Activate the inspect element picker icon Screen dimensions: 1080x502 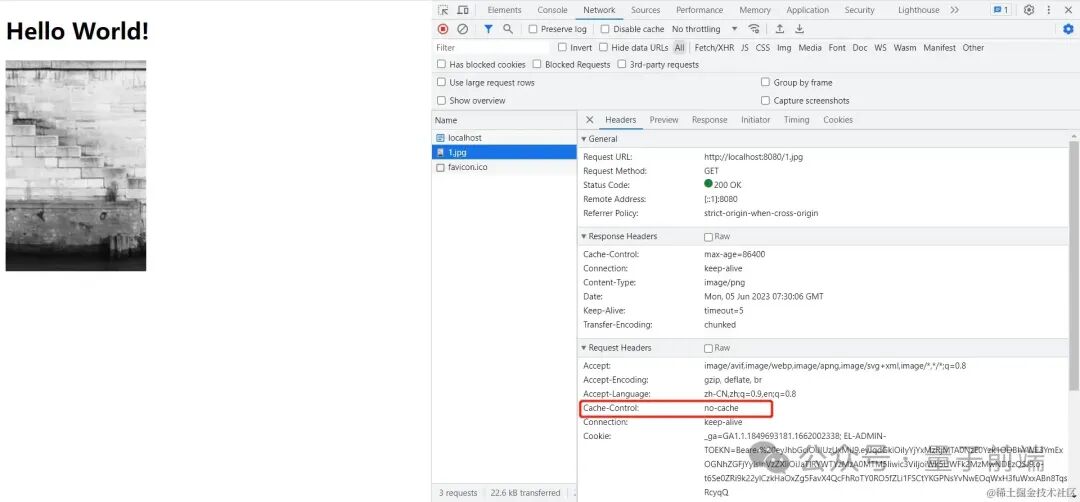tap(444, 10)
